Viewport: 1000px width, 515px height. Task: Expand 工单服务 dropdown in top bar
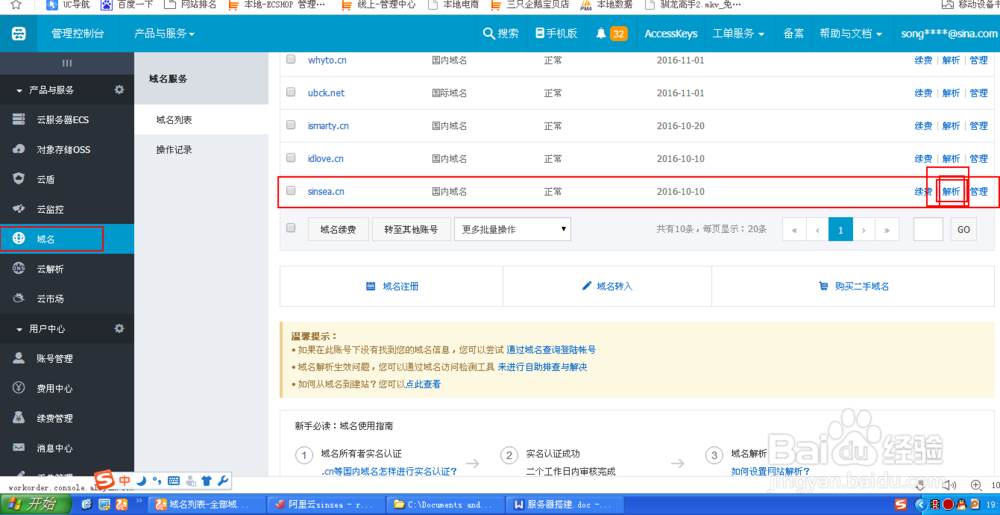[739, 34]
